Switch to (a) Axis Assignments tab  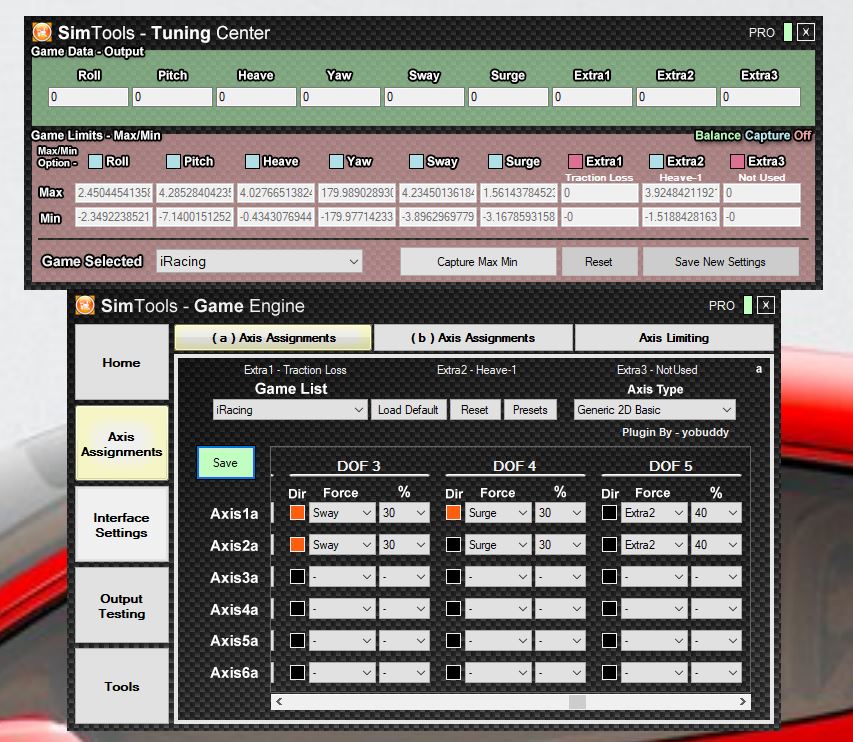tap(273, 338)
